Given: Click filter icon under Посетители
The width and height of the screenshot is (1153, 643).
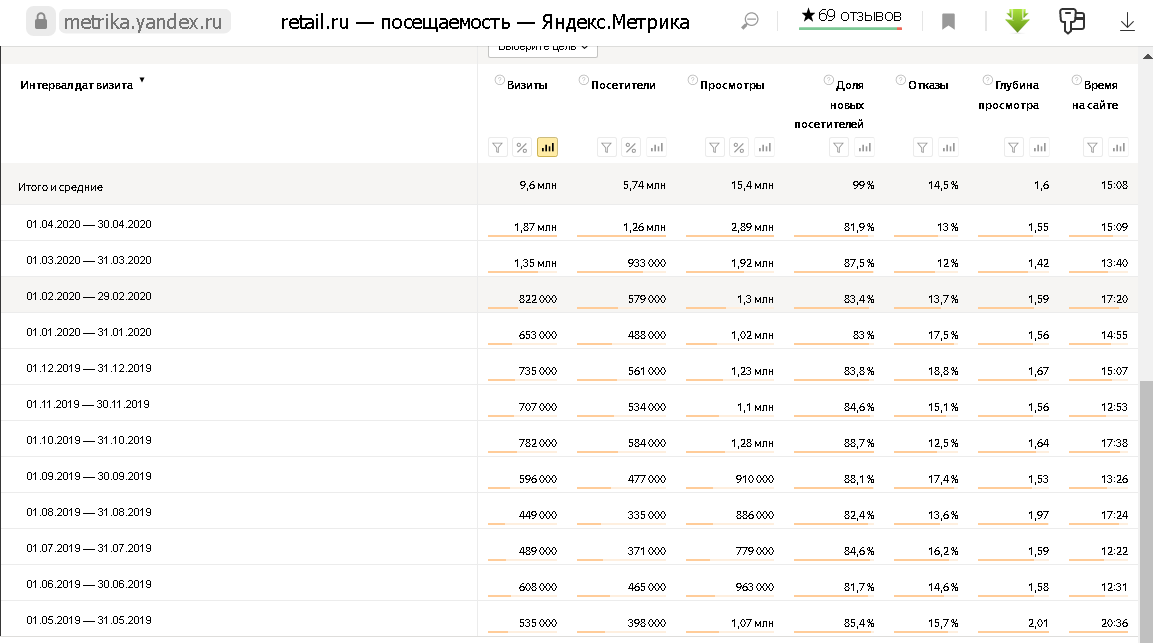Looking at the screenshot, I should [x=607, y=147].
